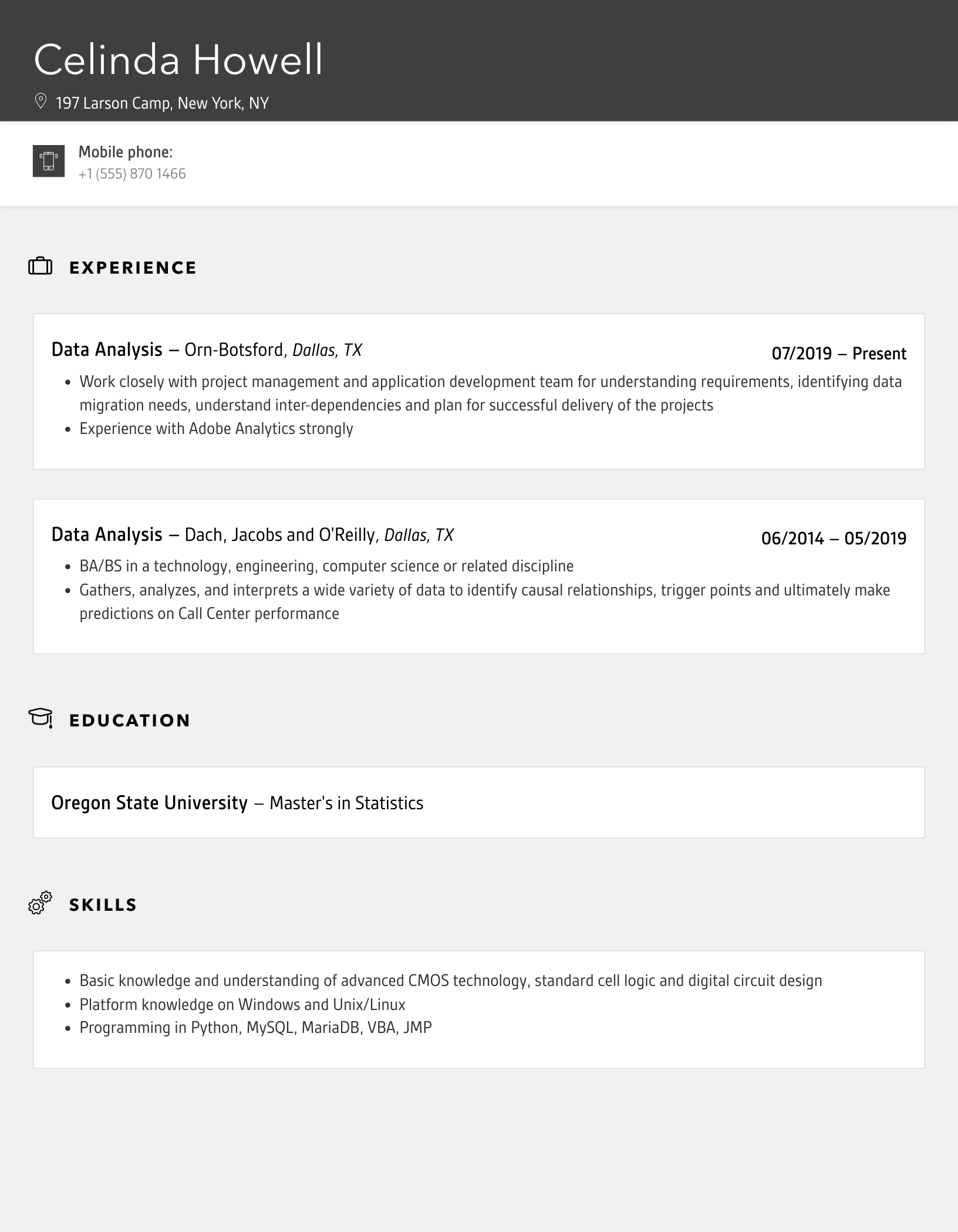Click the graduation cap Education icon

tap(41, 718)
